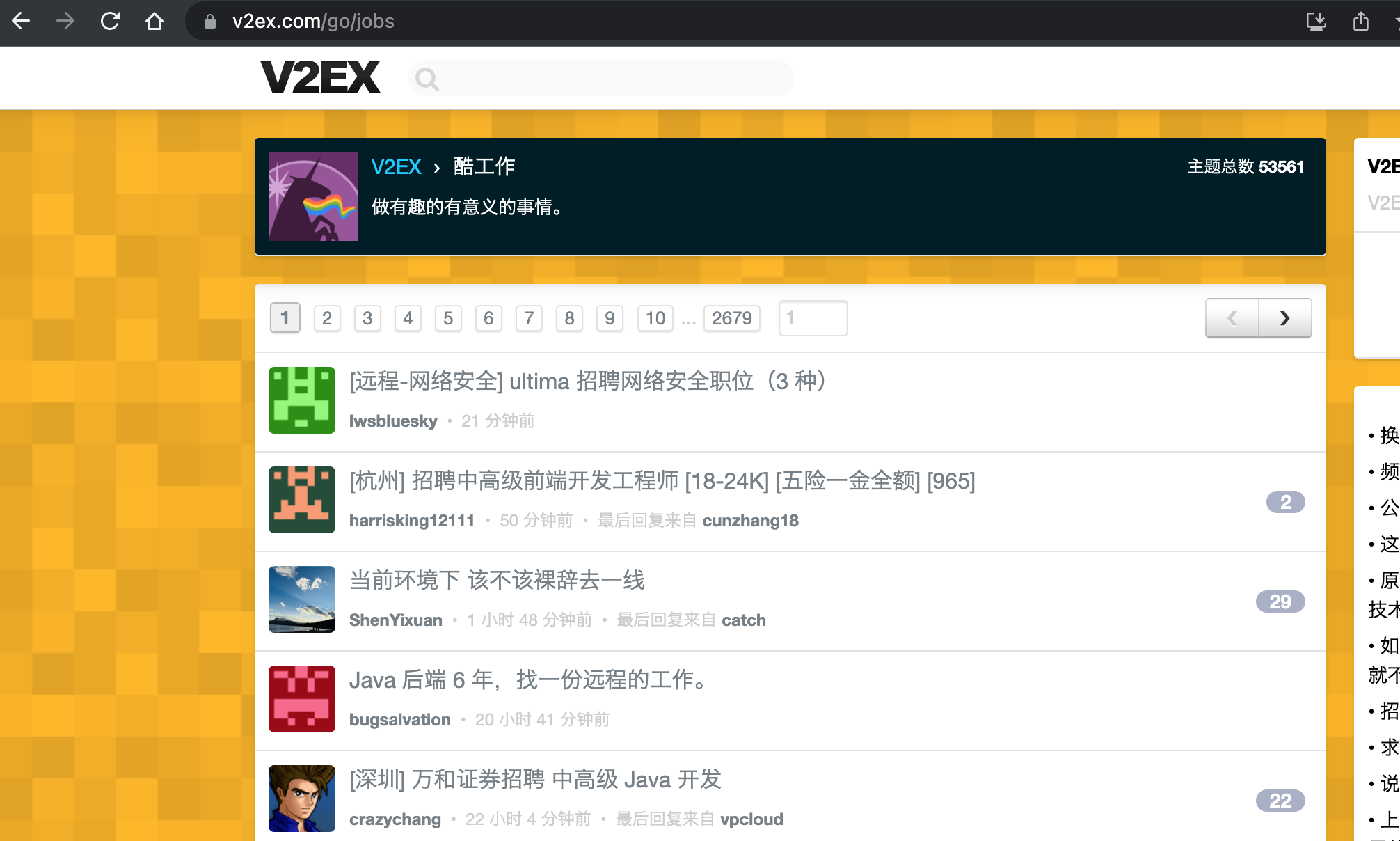The image size is (1400, 841).
Task: Go to page 8
Action: click(569, 318)
